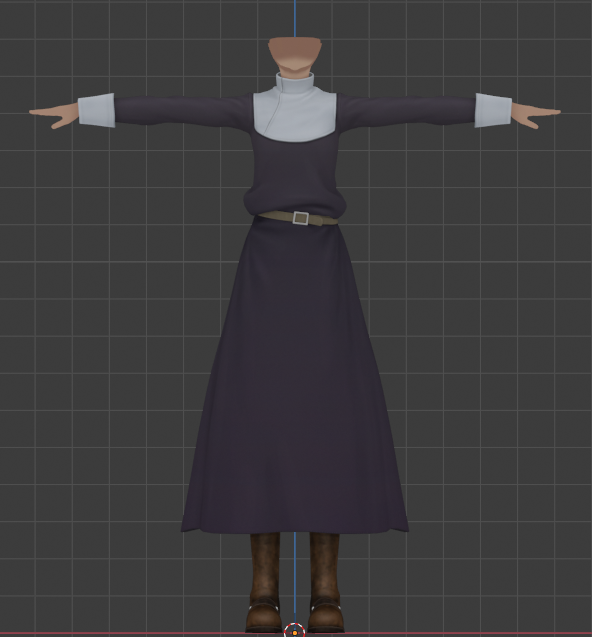Select the red-white 3D cursor ring
This screenshot has height=637, width=592.
tap(295, 630)
